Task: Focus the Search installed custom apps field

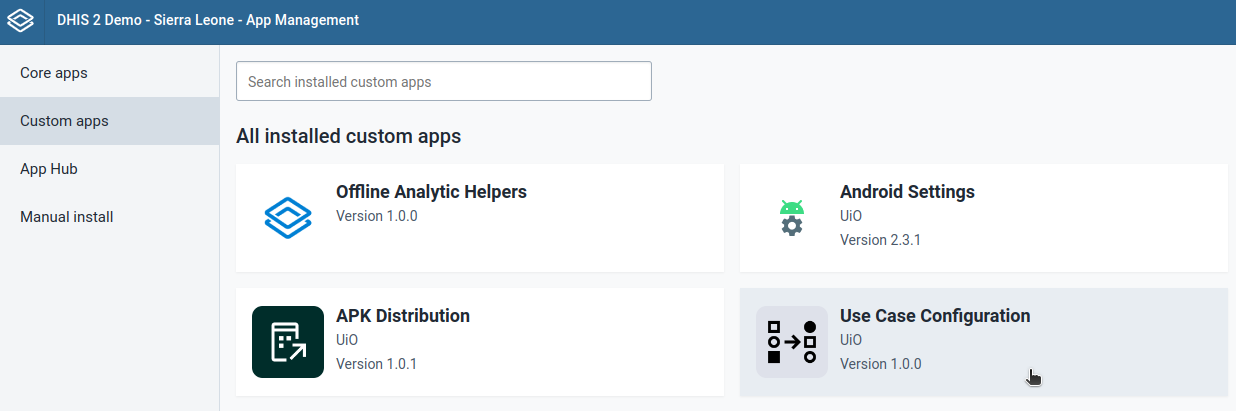Action: point(444,81)
